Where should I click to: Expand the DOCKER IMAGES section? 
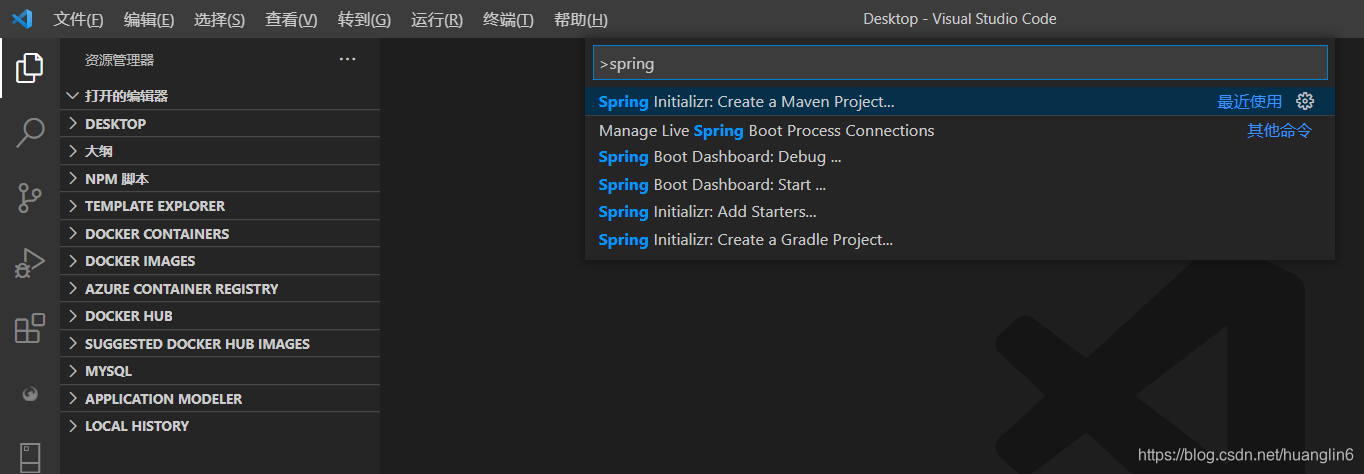click(x=220, y=261)
